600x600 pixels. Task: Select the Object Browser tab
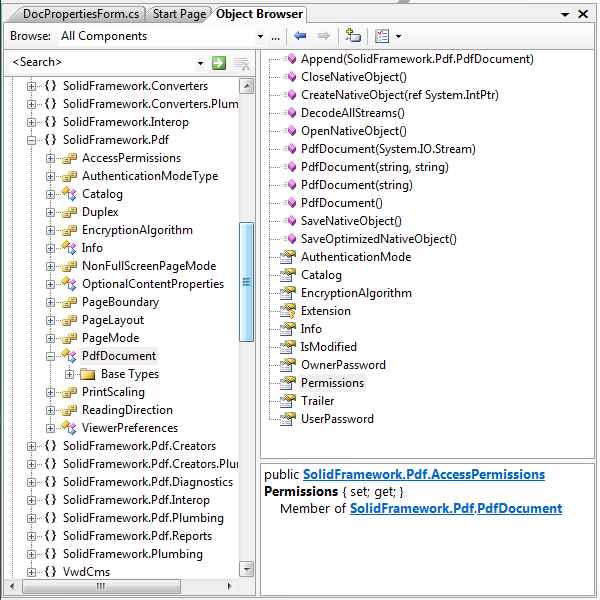coord(259,14)
